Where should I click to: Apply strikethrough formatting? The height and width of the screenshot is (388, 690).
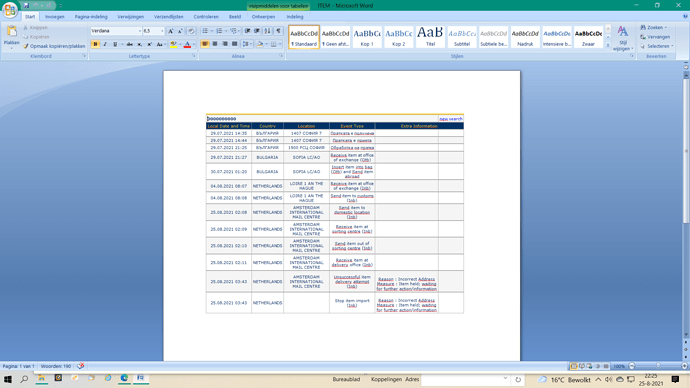(130, 44)
